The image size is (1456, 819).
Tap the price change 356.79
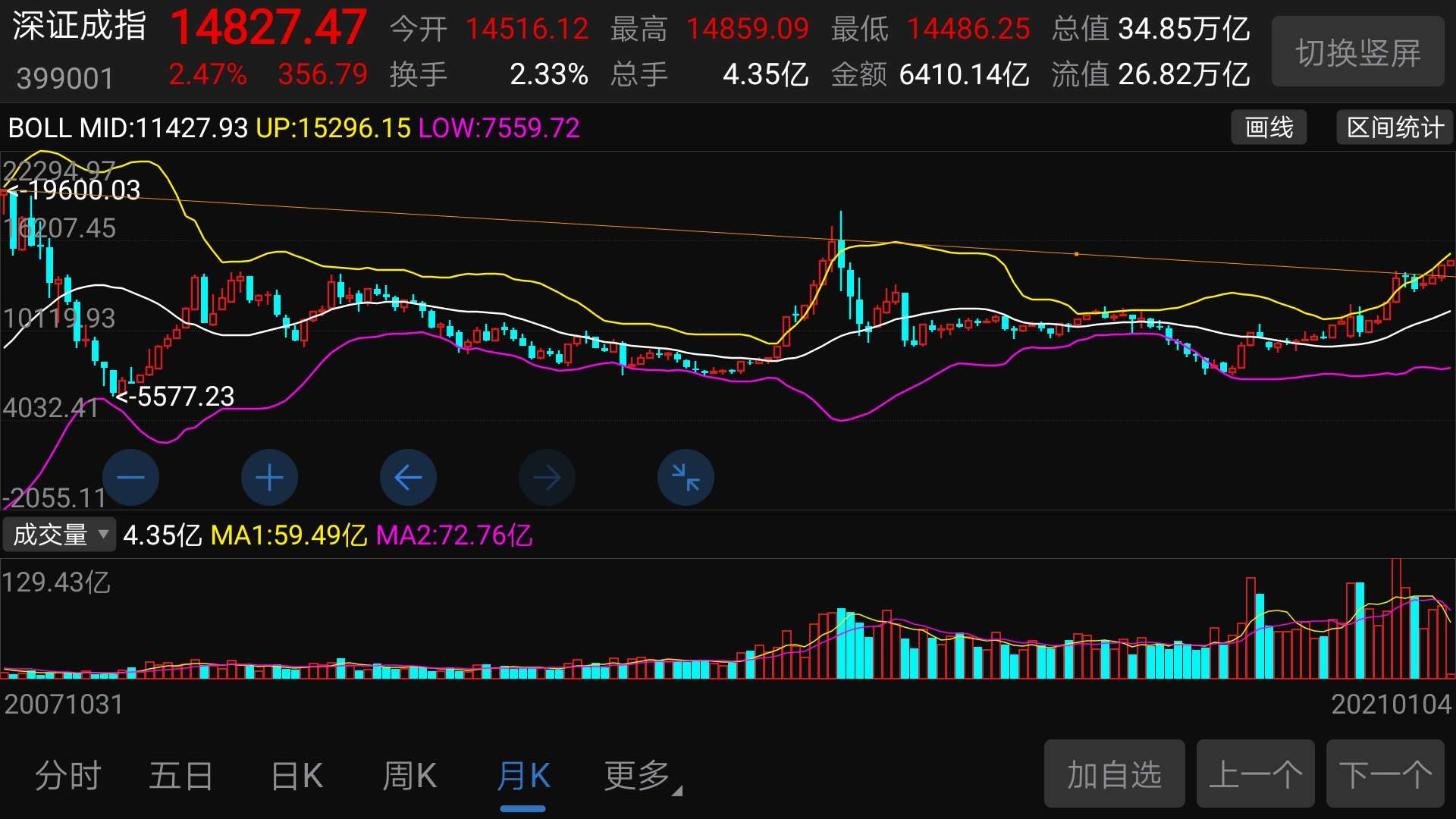(322, 74)
